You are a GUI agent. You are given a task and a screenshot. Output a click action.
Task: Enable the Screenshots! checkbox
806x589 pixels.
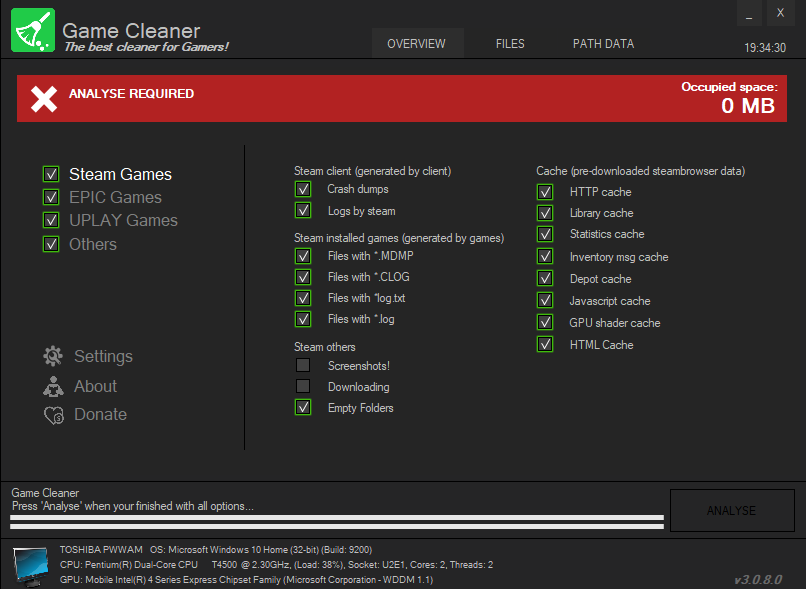point(303,365)
